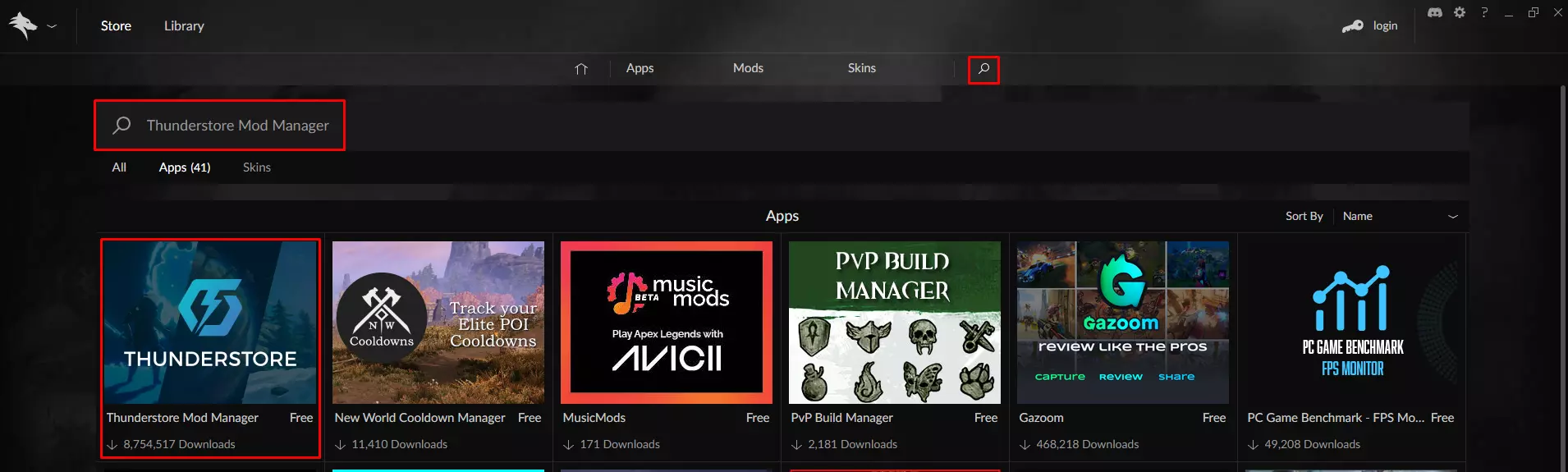
Task: Click the download icon beside 11,410 Downloads
Action: (x=340, y=445)
